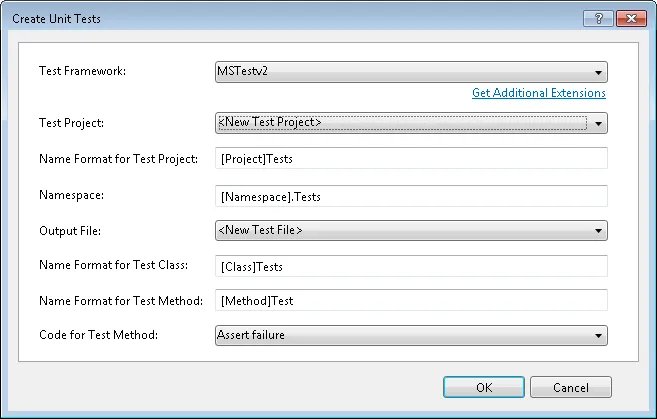Click the Test Framework label text

tap(81, 72)
